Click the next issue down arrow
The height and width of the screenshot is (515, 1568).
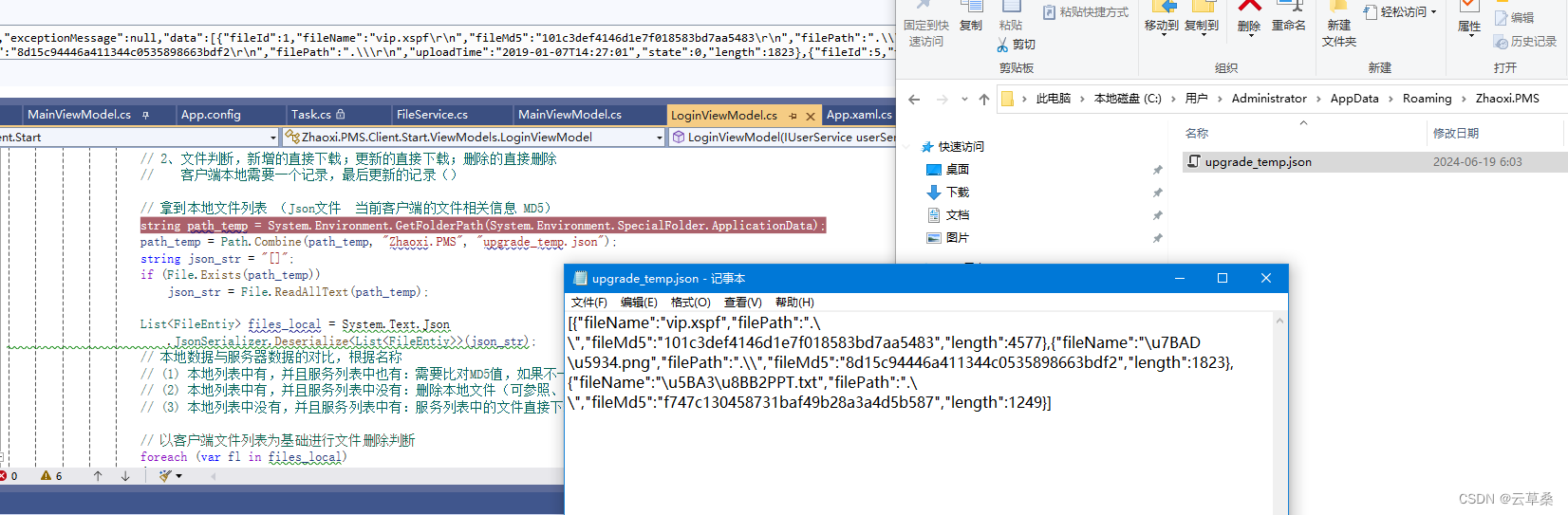(125, 476)
